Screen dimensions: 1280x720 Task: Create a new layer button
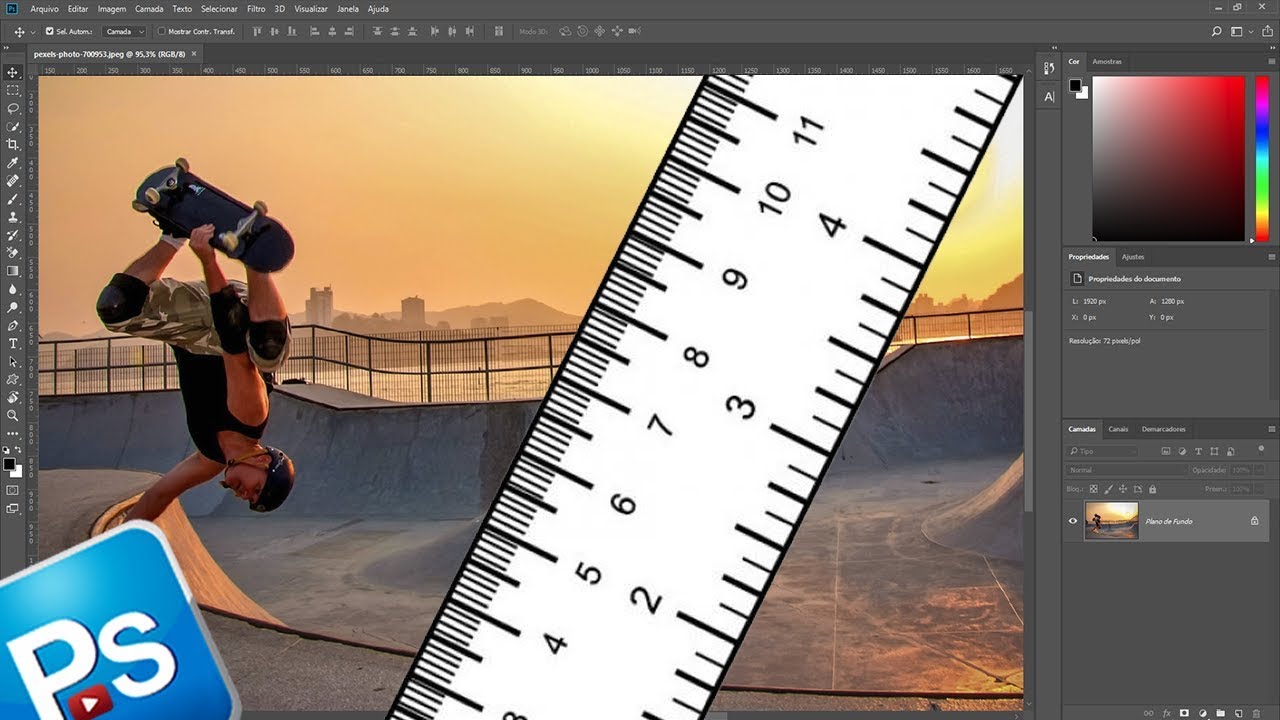[1238, 713]
